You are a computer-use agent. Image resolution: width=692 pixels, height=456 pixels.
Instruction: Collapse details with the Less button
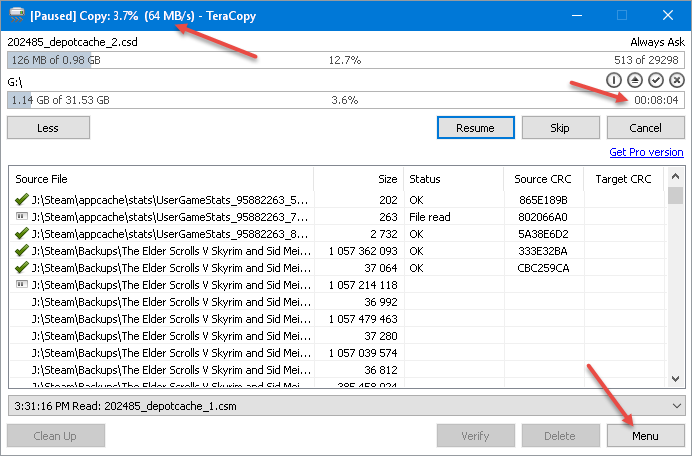pyautogui.click(x=48, y=128)
